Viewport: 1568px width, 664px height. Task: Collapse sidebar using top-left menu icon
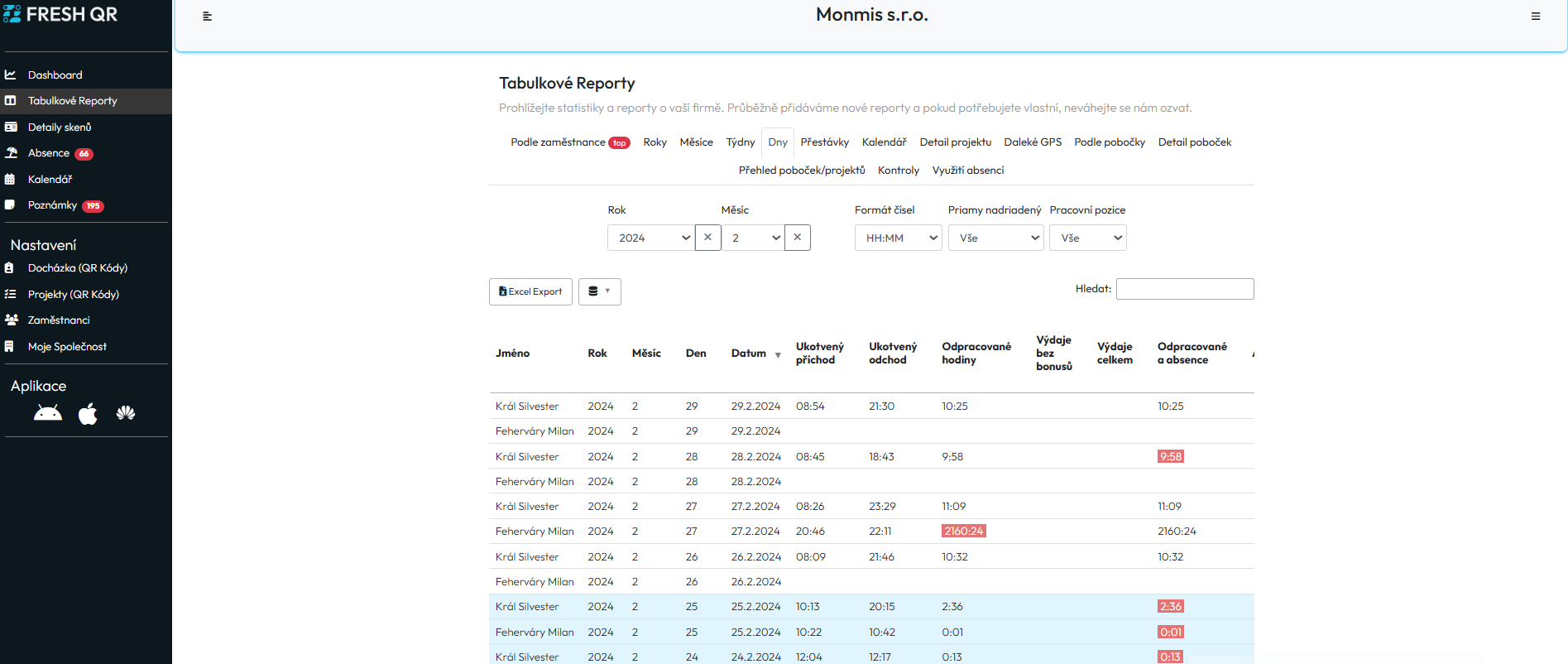(x=208, y=17)
